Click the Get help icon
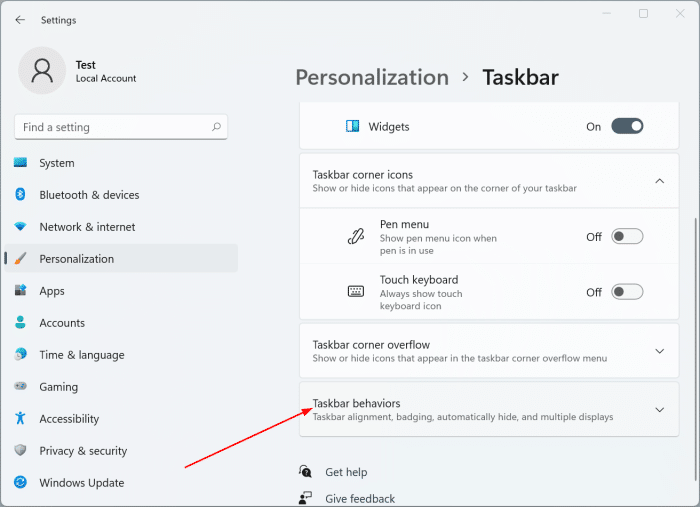The image size is (700, 507). coord(305,471)
